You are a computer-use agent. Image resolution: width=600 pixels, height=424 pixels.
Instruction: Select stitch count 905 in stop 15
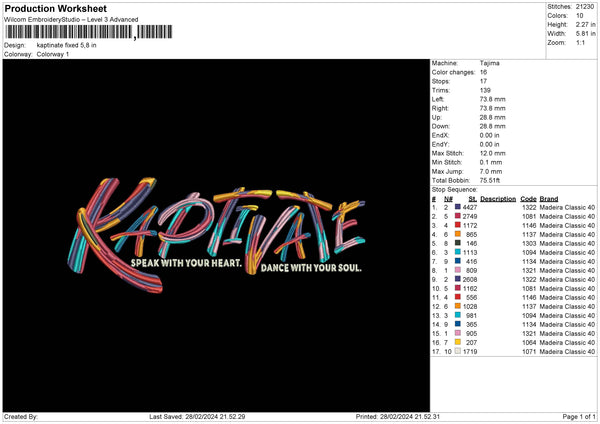tap(471, 333)
